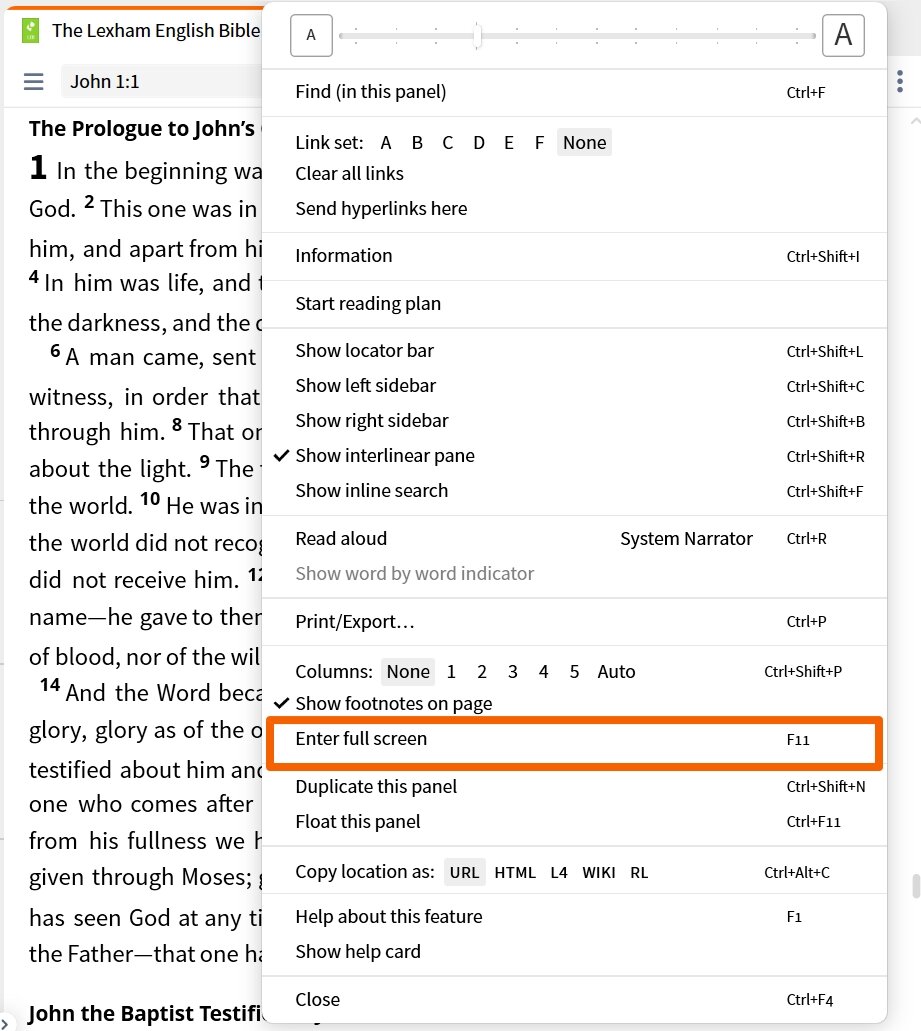Choose link set F
Image resolution: width=921 pixels, height=1031 pixels.
[539, 143]
